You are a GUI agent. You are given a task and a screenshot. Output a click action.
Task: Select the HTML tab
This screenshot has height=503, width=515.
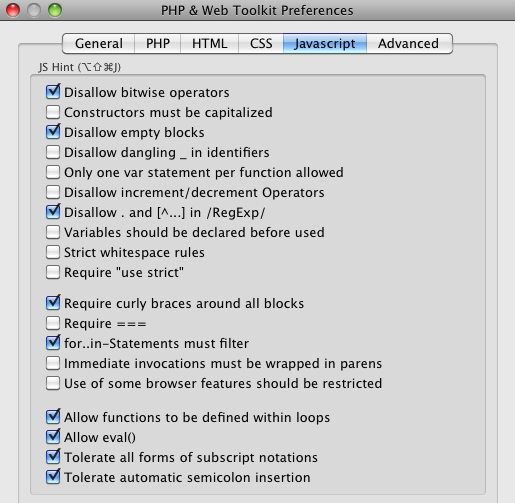click(210, 43)
